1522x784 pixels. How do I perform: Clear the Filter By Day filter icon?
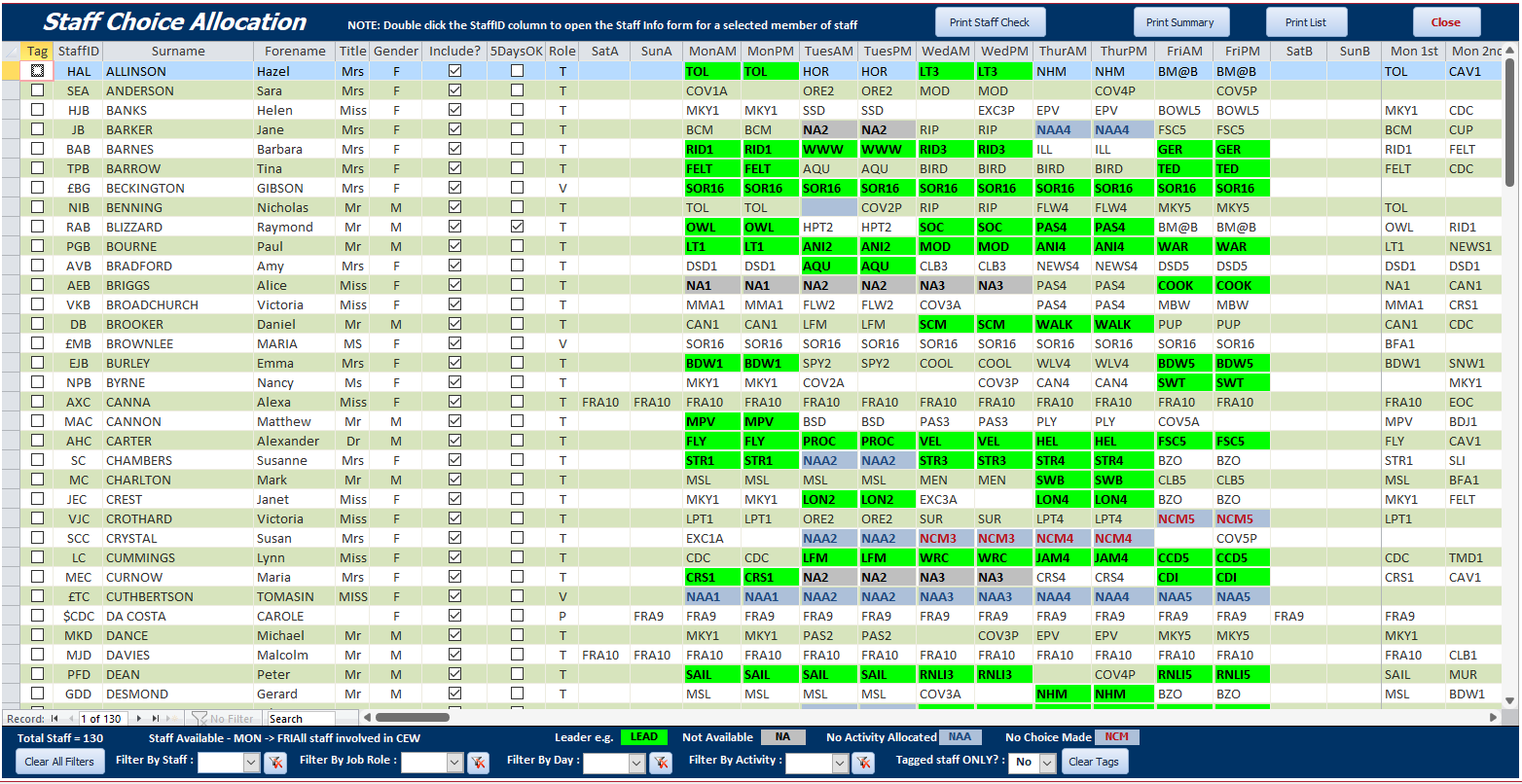(x=661, y=763)
